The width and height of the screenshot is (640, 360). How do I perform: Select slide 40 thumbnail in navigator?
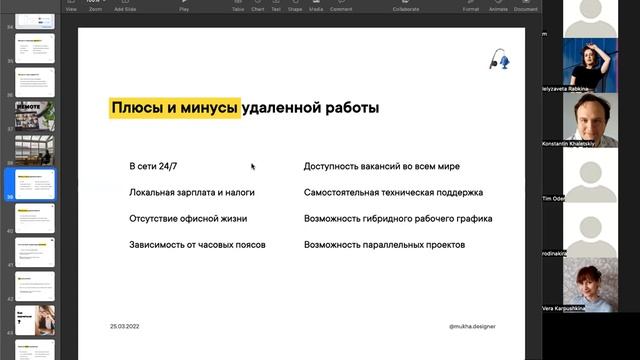pyautogui.click(x=35, y=218)
